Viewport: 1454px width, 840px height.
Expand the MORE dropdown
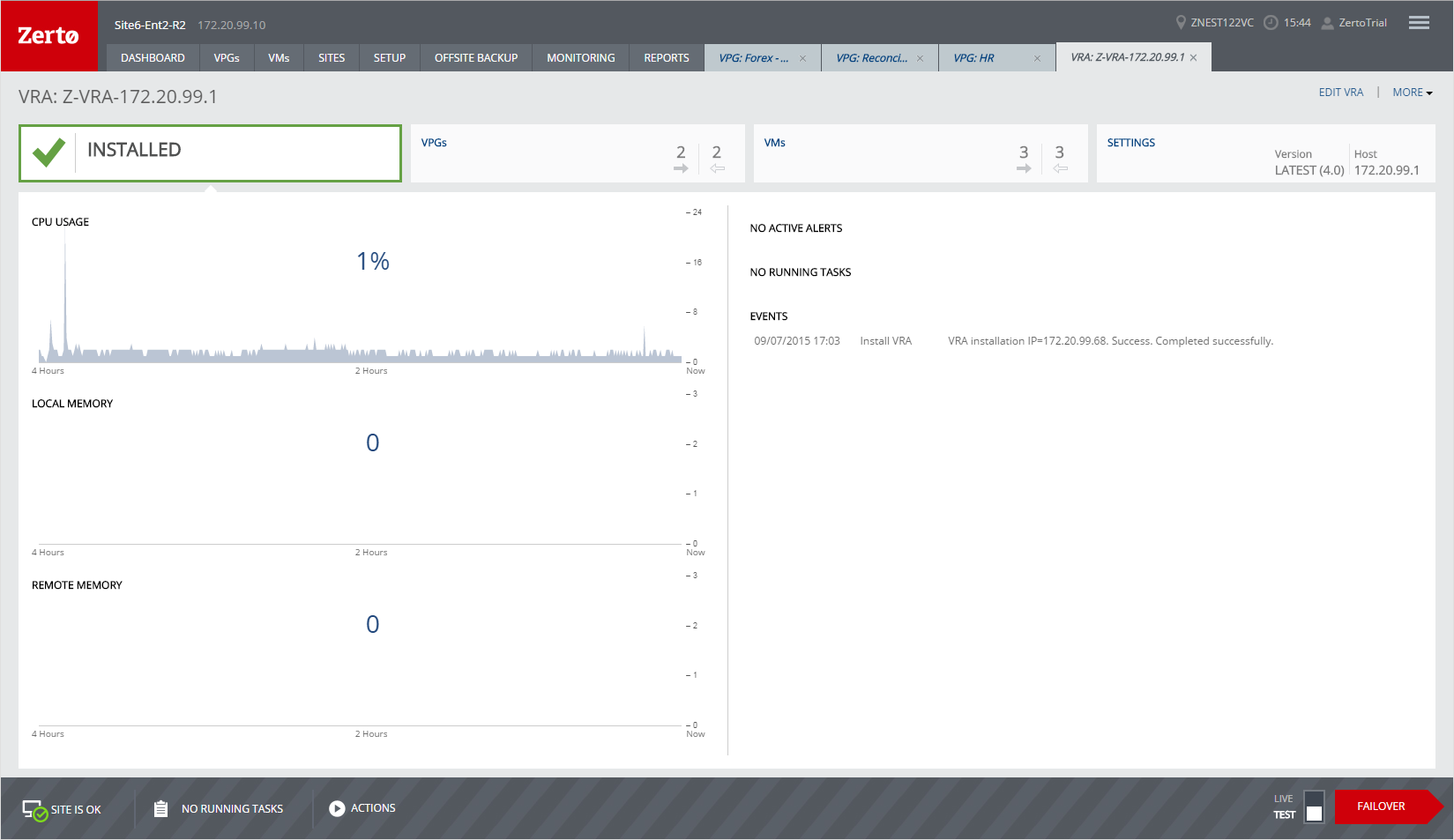[1413, 93]
